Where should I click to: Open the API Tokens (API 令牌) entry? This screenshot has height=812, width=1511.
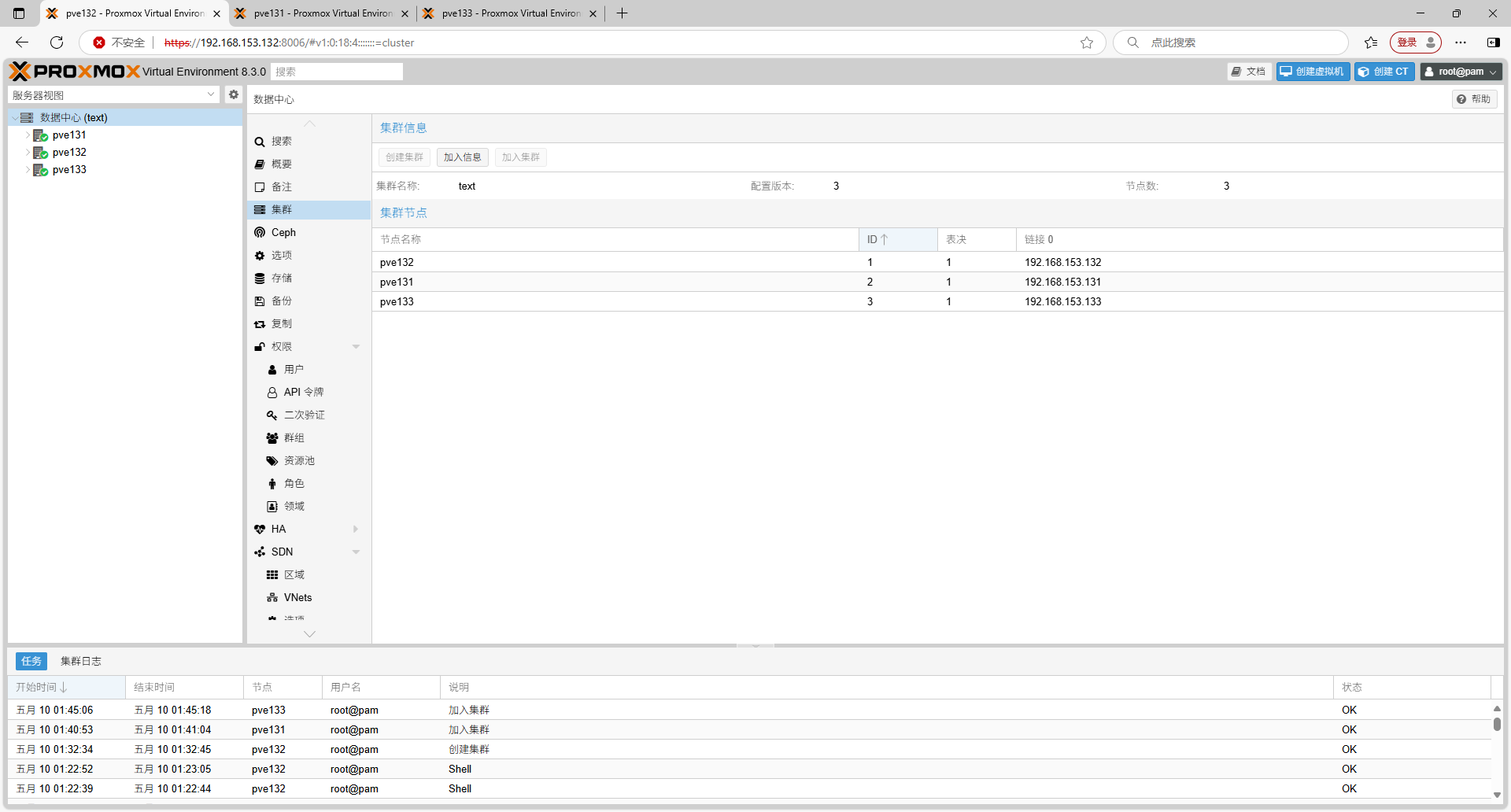(308, 392)
